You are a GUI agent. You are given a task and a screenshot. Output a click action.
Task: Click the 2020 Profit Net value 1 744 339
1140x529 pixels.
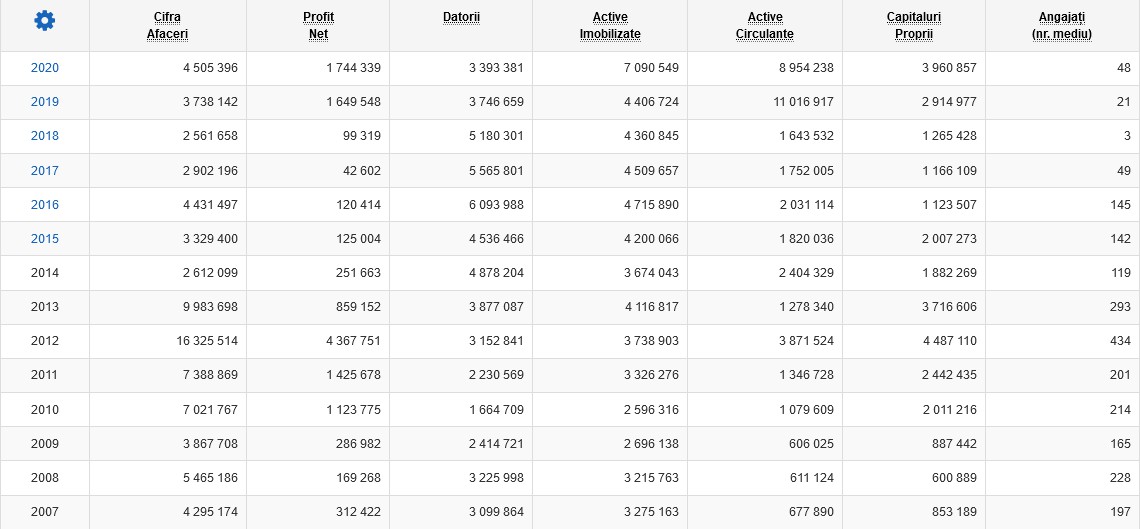(x=353, y=68)
